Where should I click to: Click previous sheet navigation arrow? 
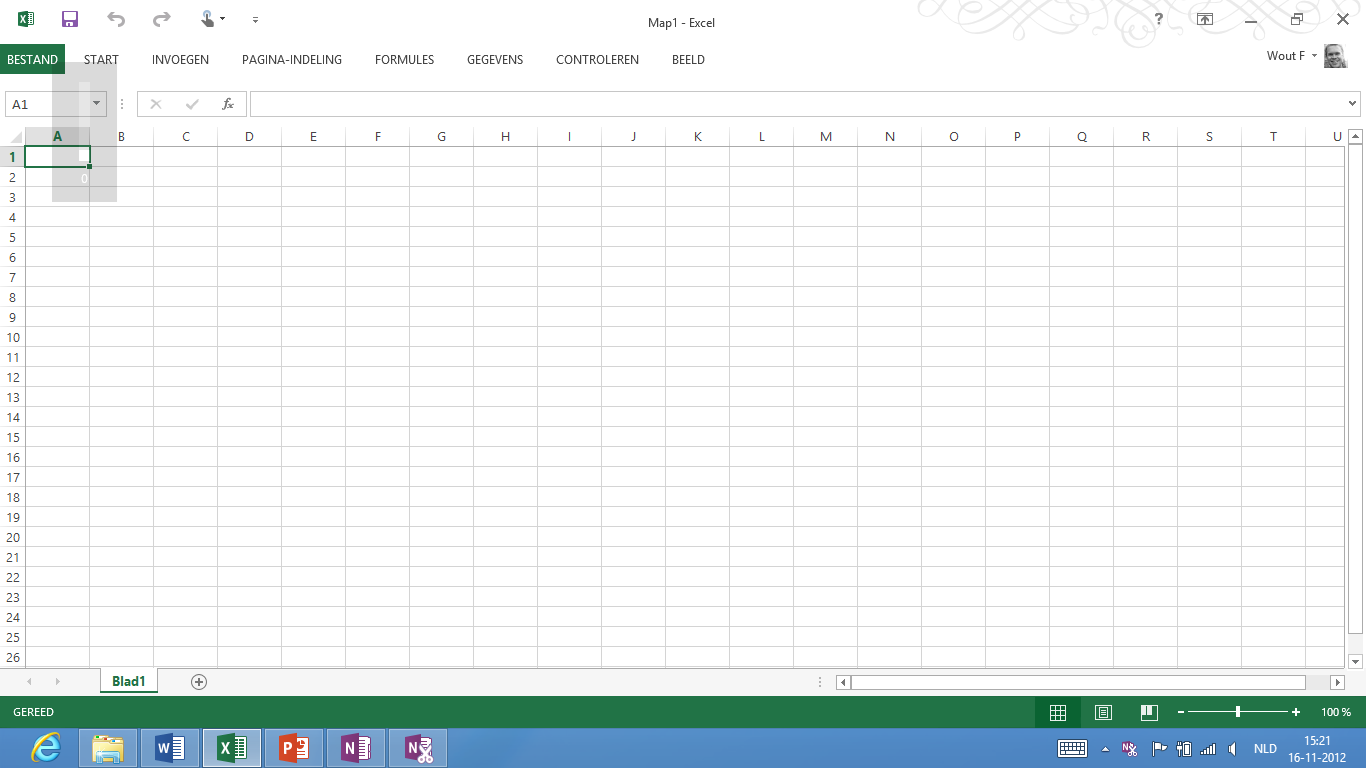coord(29,682)
